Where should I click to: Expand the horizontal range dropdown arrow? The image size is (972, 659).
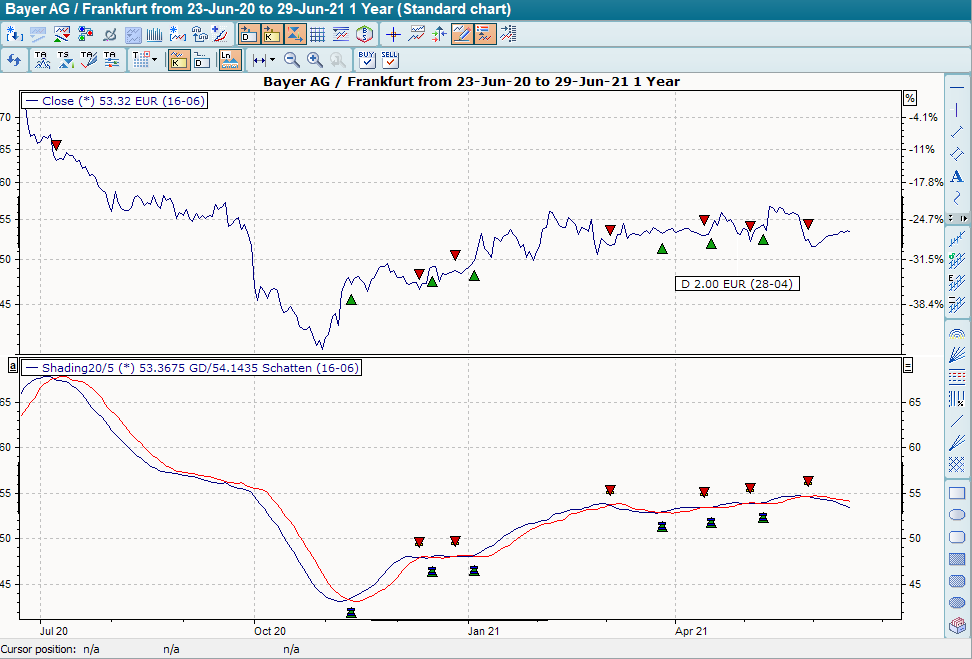pos(272,60)
